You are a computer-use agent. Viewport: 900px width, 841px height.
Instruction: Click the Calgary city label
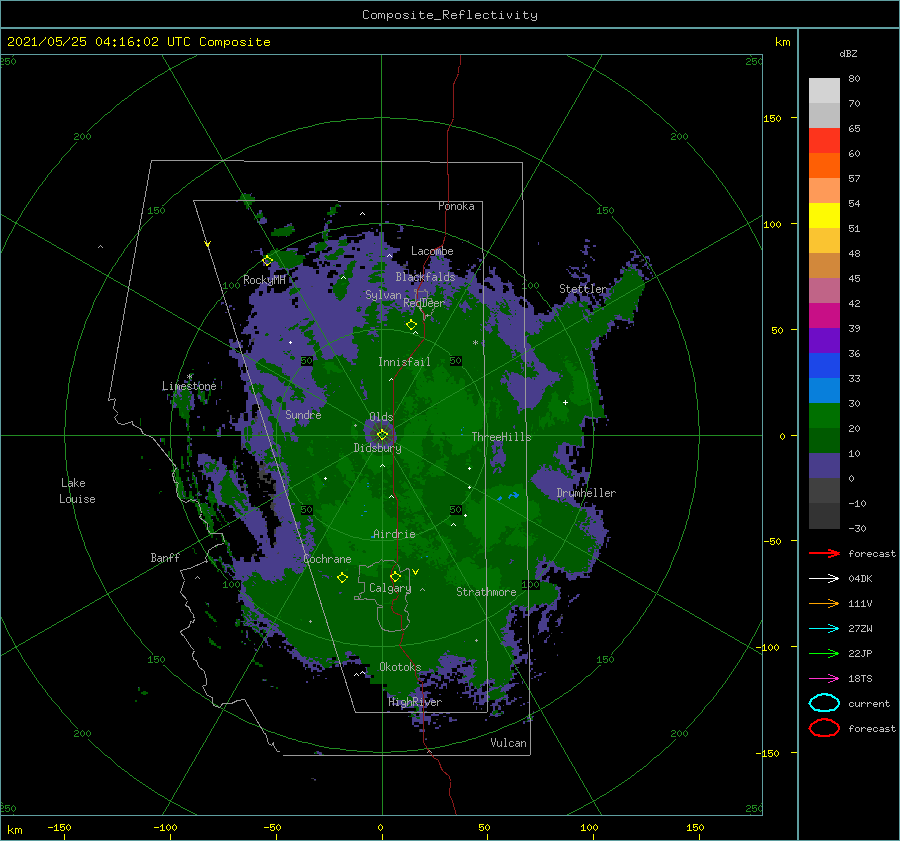(x=390, y=588)
